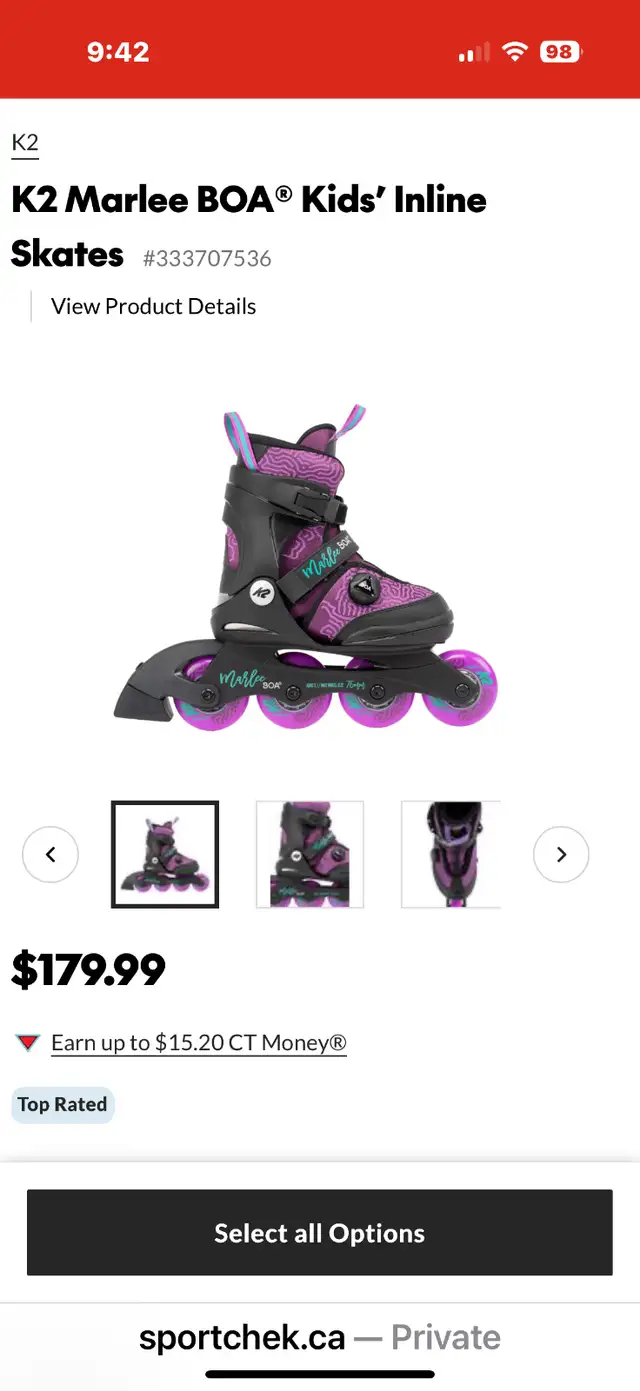Show previous product image with left arrow
The width and height of the screenshot is (640, 1391).
coord(50,854)
